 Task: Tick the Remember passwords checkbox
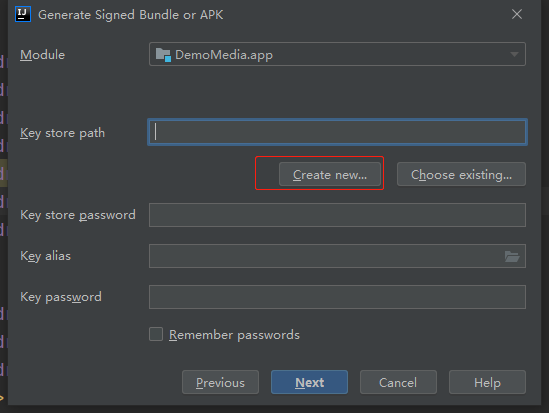click(156, 334)
